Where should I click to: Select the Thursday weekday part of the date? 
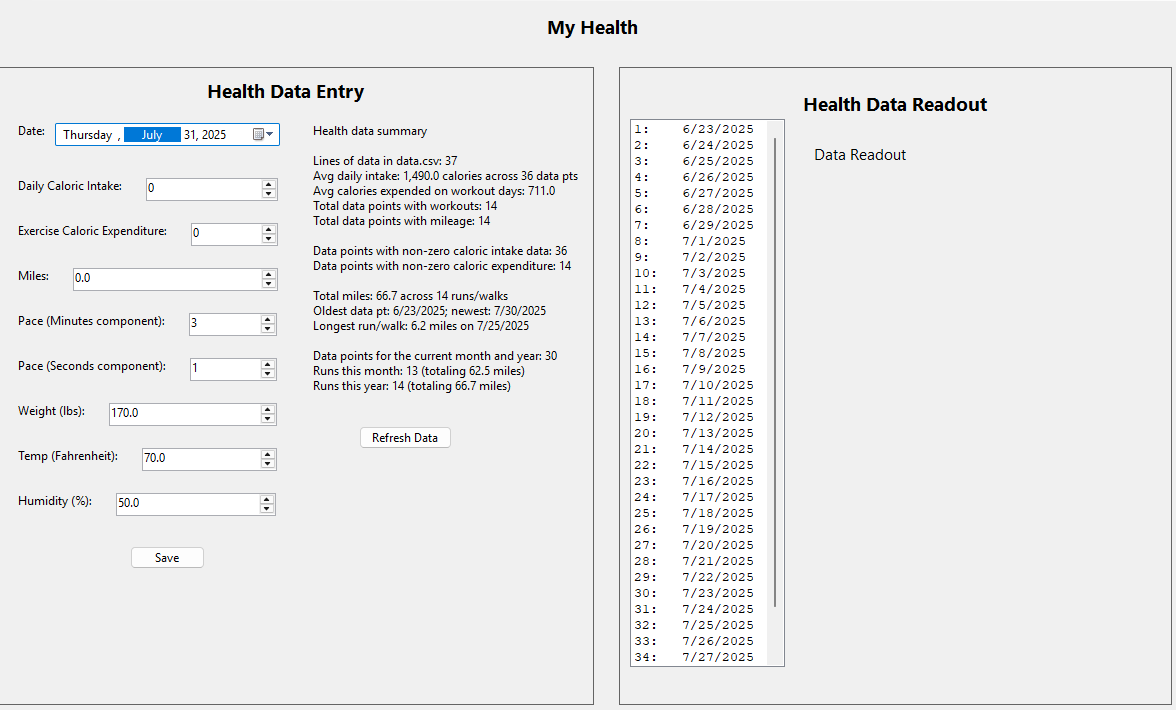88,134
